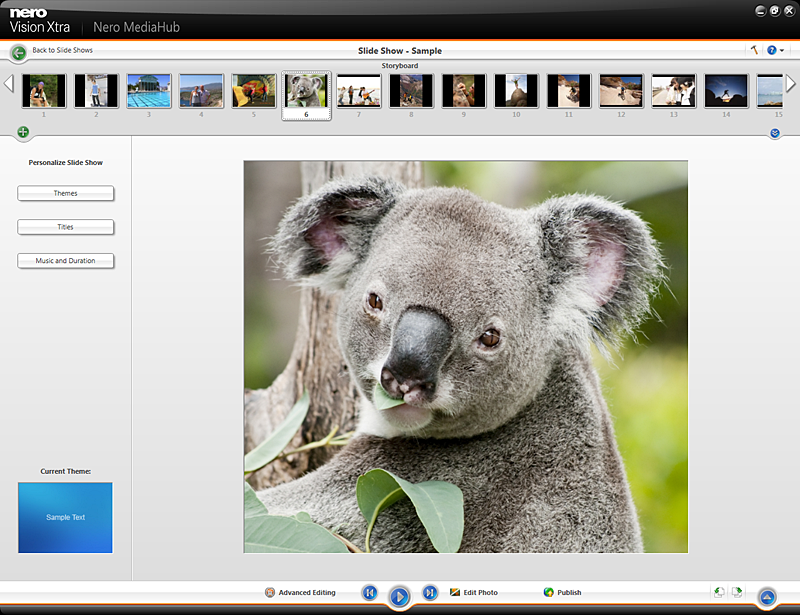Publish the slide show
Image resolution: width=800 pixels, height=615 pixels.
tap(562, 593)
